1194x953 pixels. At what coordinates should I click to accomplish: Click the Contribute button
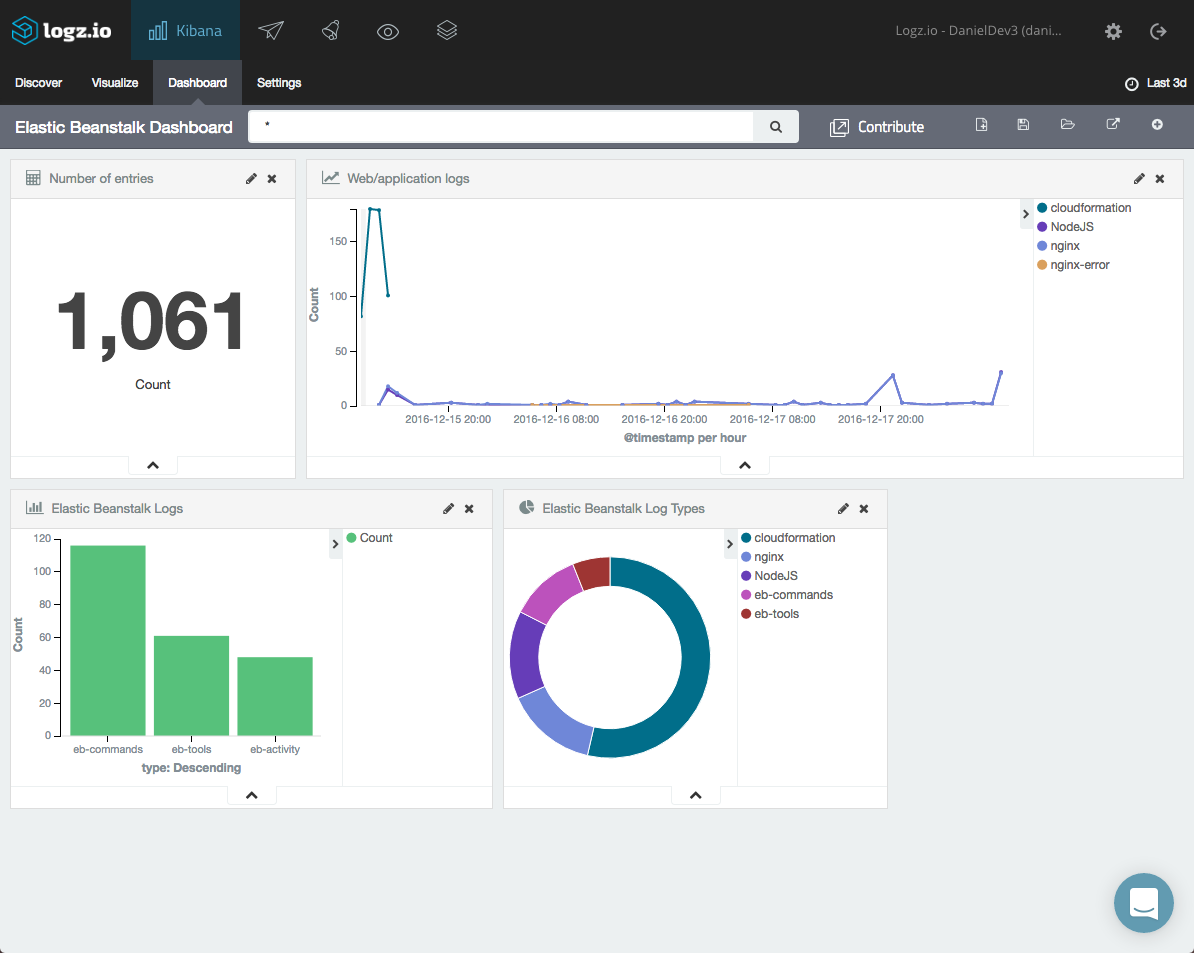click(x=877, y=127)
